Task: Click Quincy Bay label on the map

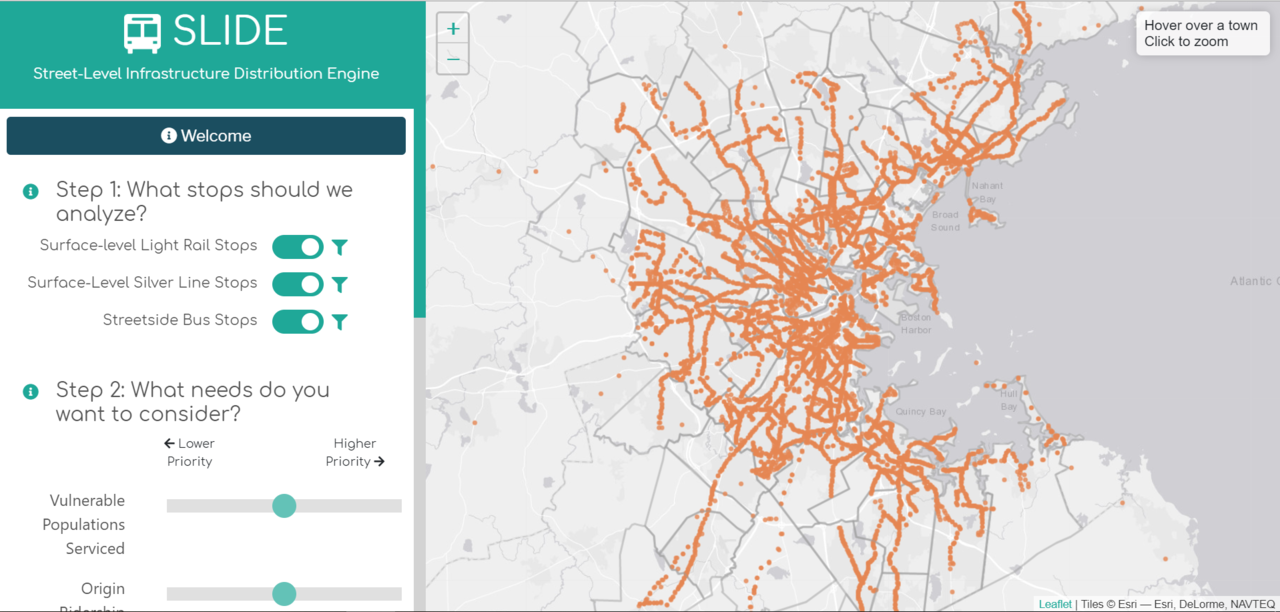Action: [921, 412]
